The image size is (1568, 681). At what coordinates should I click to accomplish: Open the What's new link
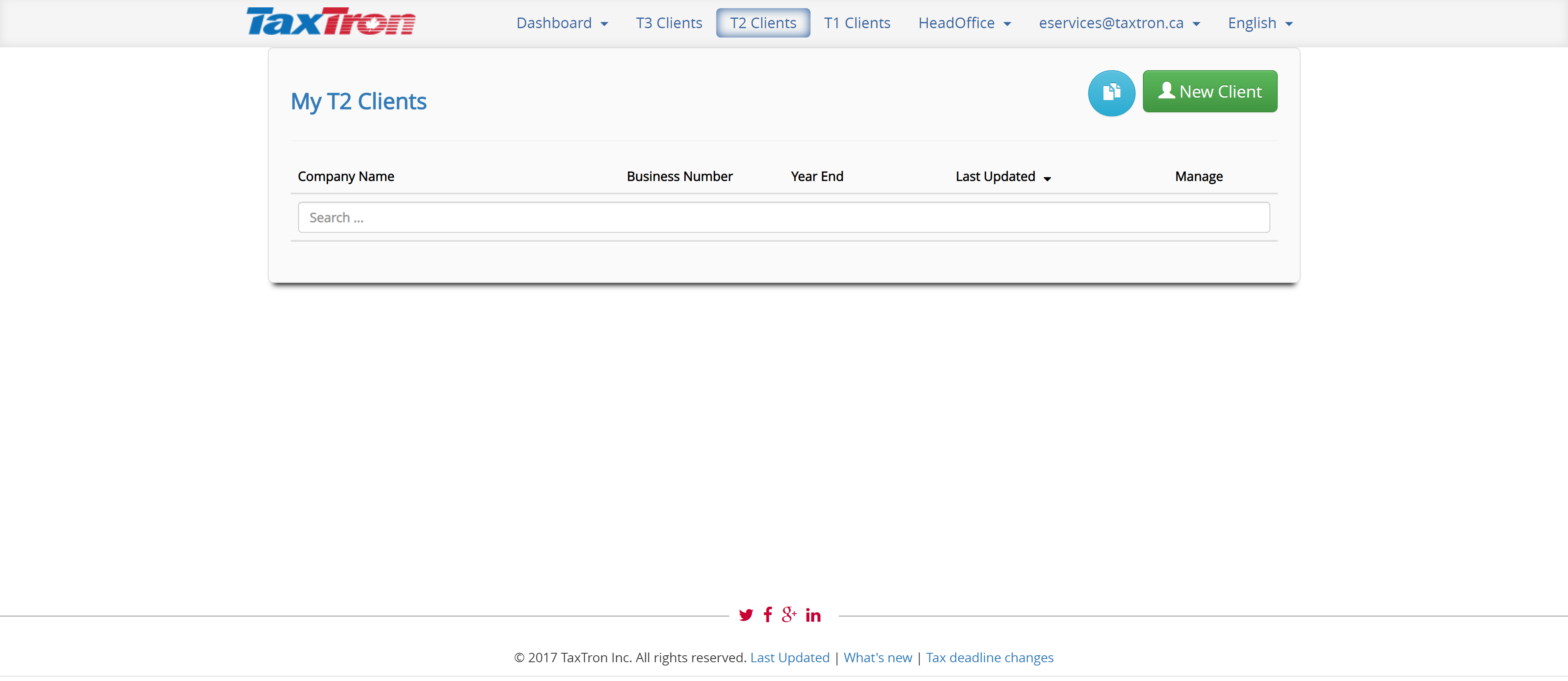(877, 657)
